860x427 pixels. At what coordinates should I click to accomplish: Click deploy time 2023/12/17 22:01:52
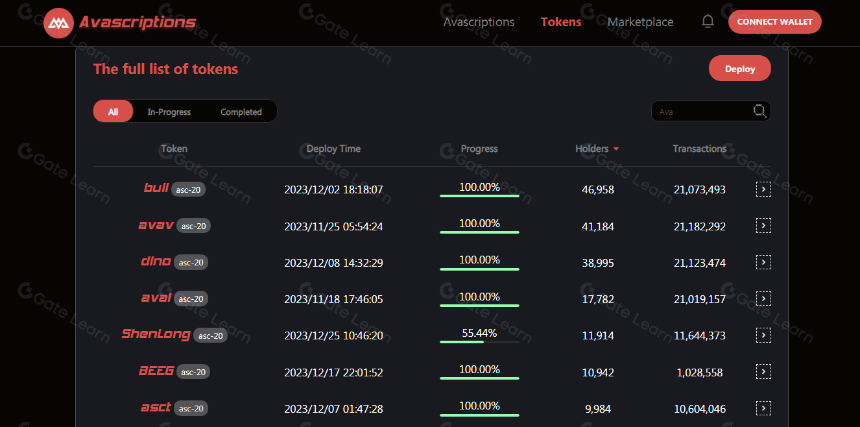coord(333,372)
